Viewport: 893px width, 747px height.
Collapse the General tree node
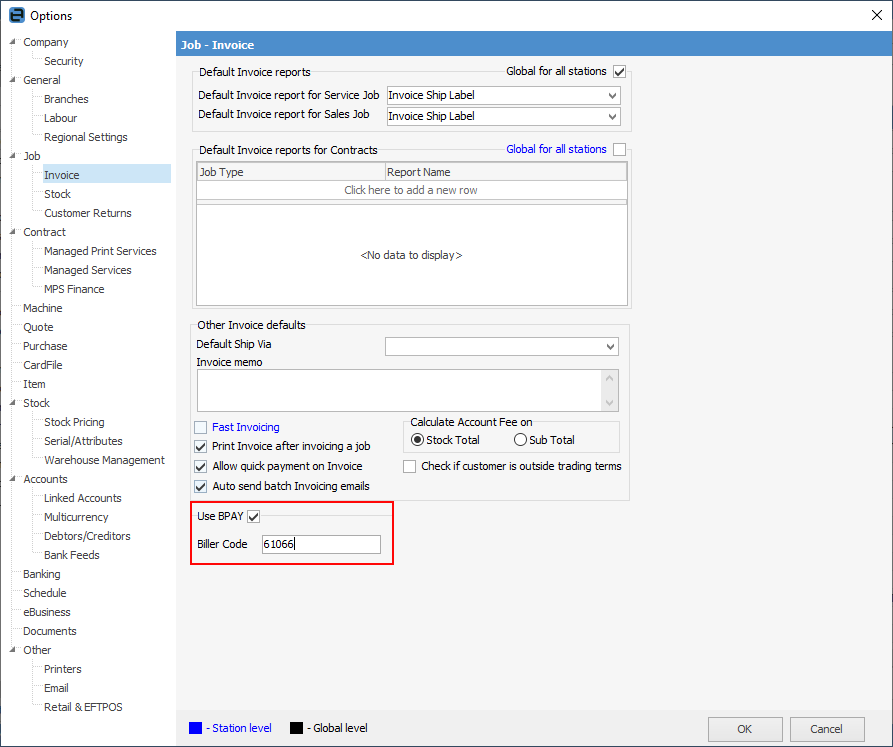coord(13,80)
